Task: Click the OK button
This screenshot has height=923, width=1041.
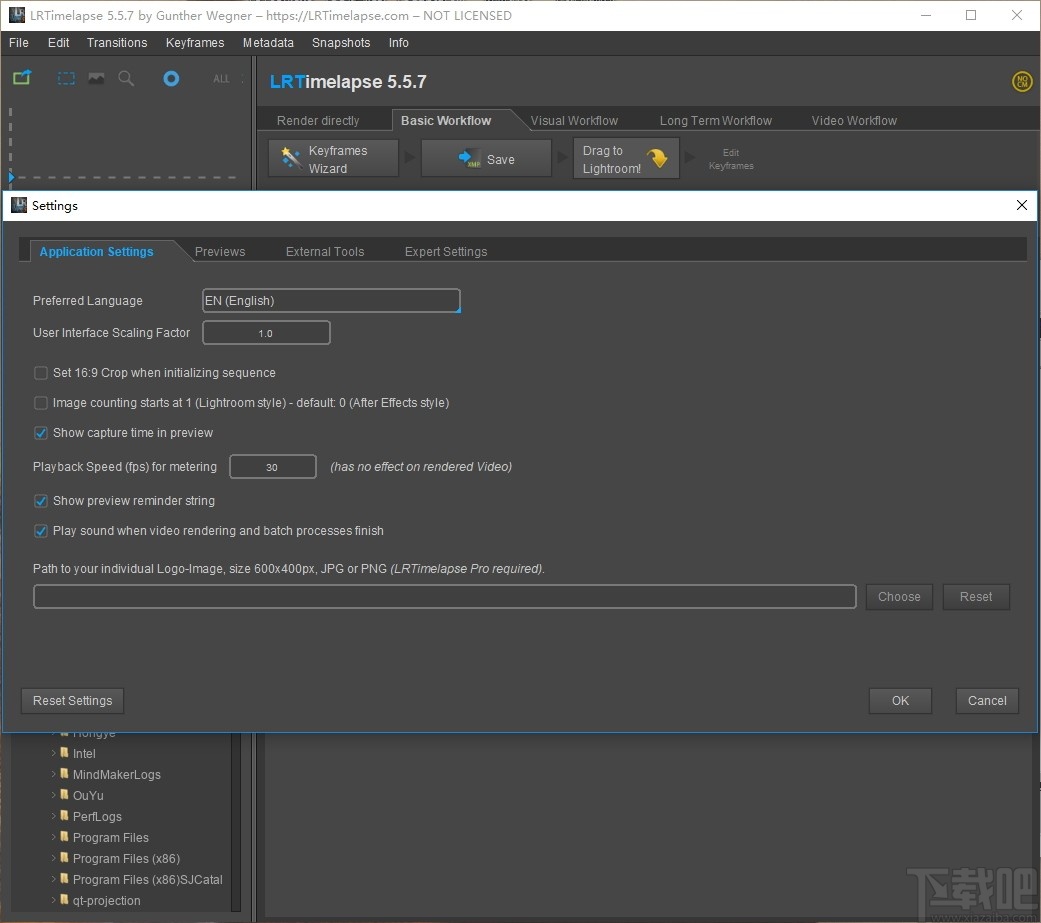Action: (900, 701)
